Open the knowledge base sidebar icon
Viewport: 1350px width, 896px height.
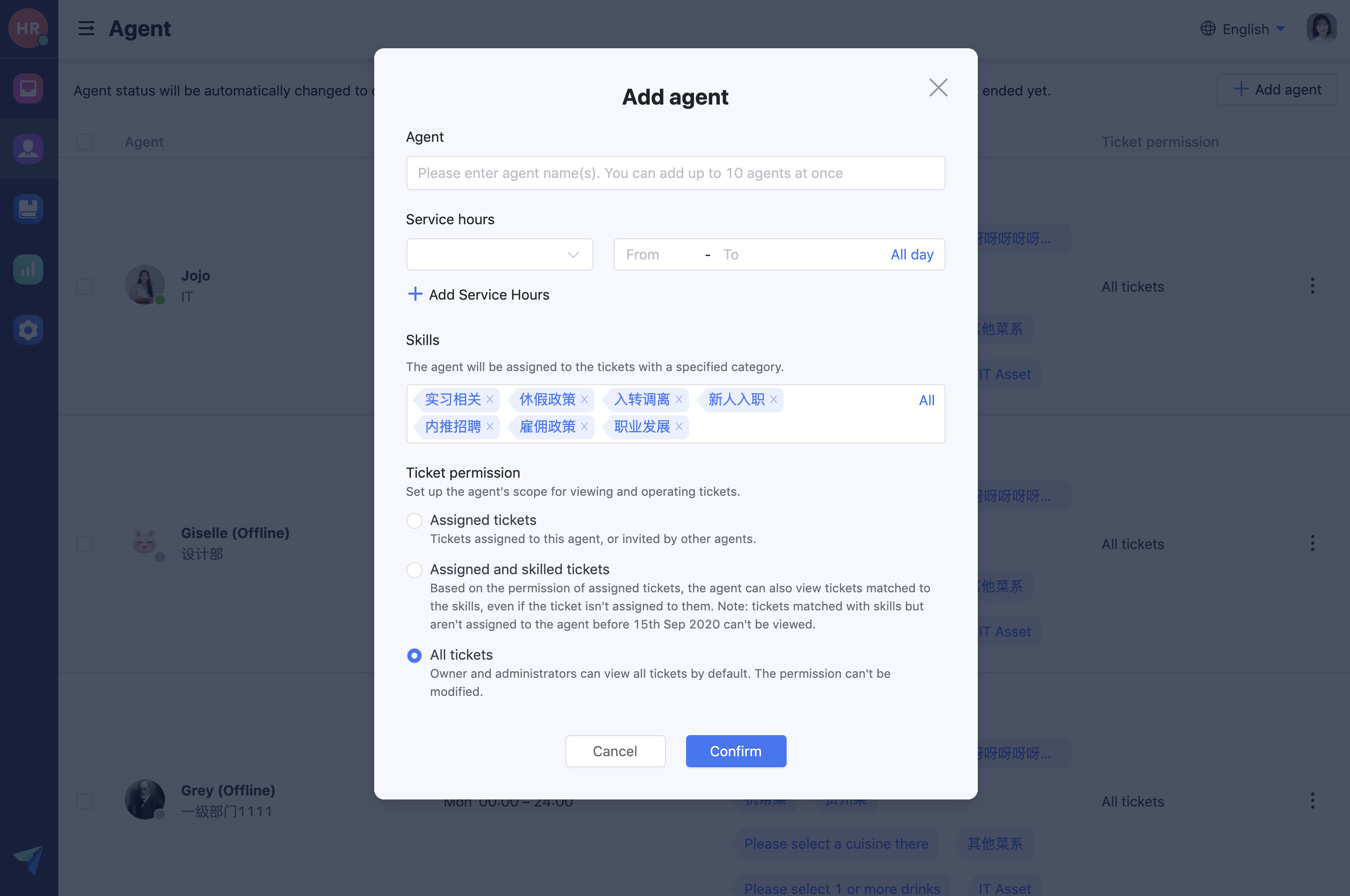28,209
